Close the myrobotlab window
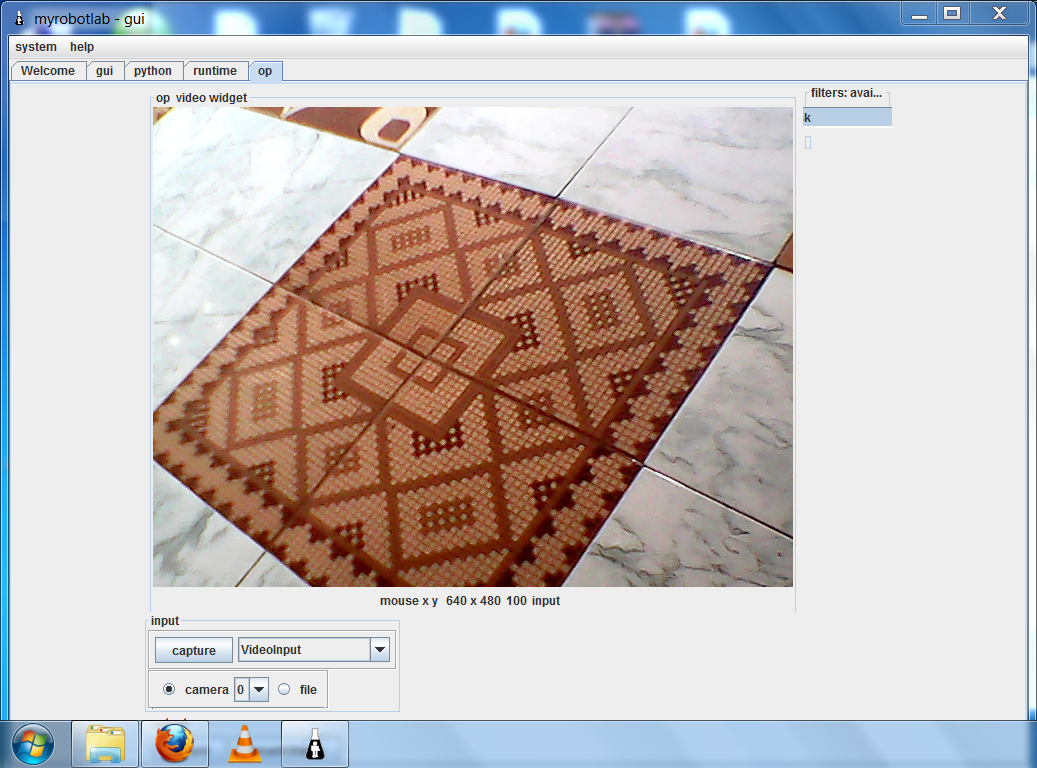 pos(999,13)
